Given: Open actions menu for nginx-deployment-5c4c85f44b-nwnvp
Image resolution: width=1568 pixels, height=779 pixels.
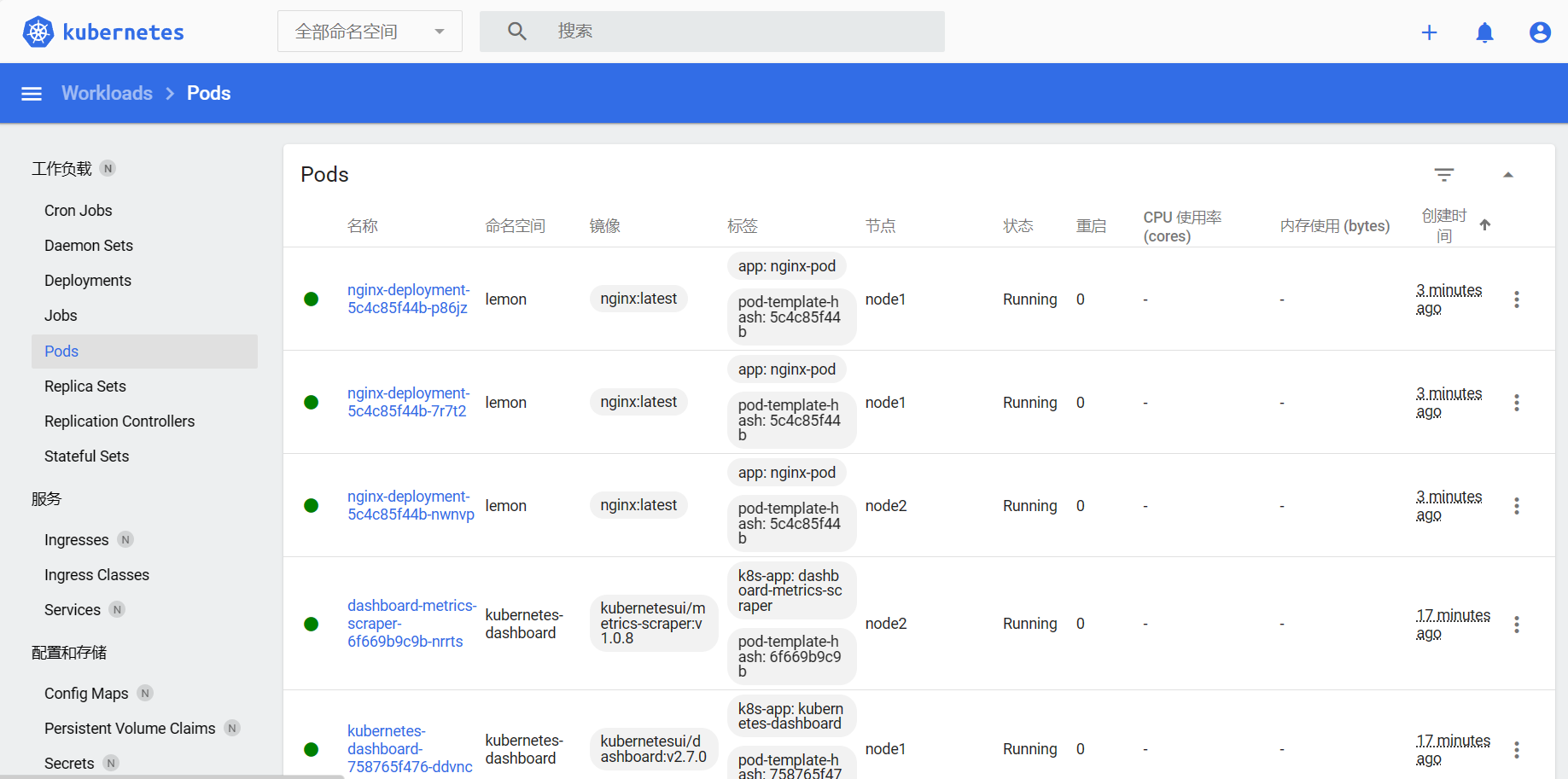Looking at the screenshot, I should [1516, 506].
